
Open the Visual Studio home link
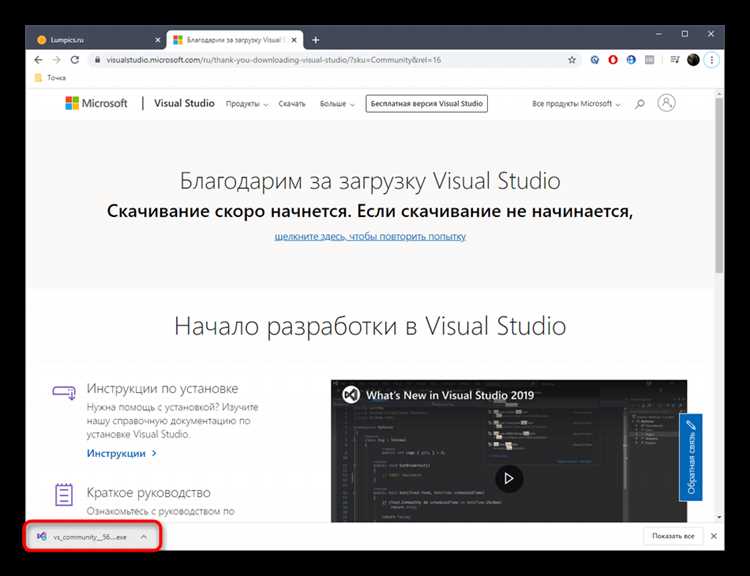pos(184,103)
